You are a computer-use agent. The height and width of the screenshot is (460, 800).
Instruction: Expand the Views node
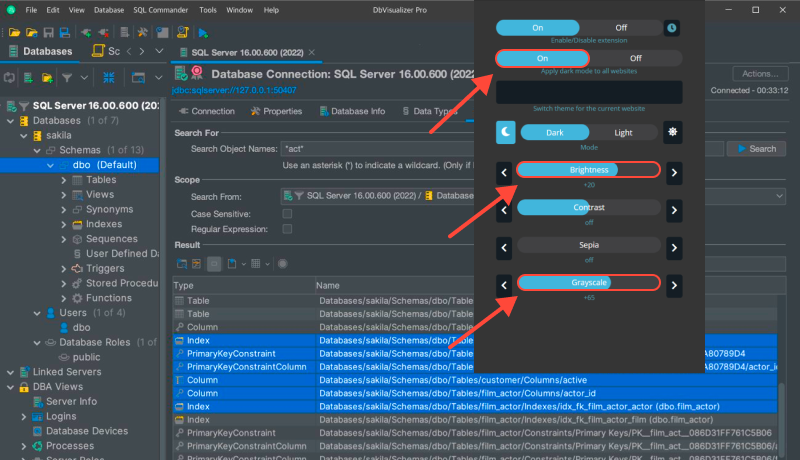tap(63, 195)
